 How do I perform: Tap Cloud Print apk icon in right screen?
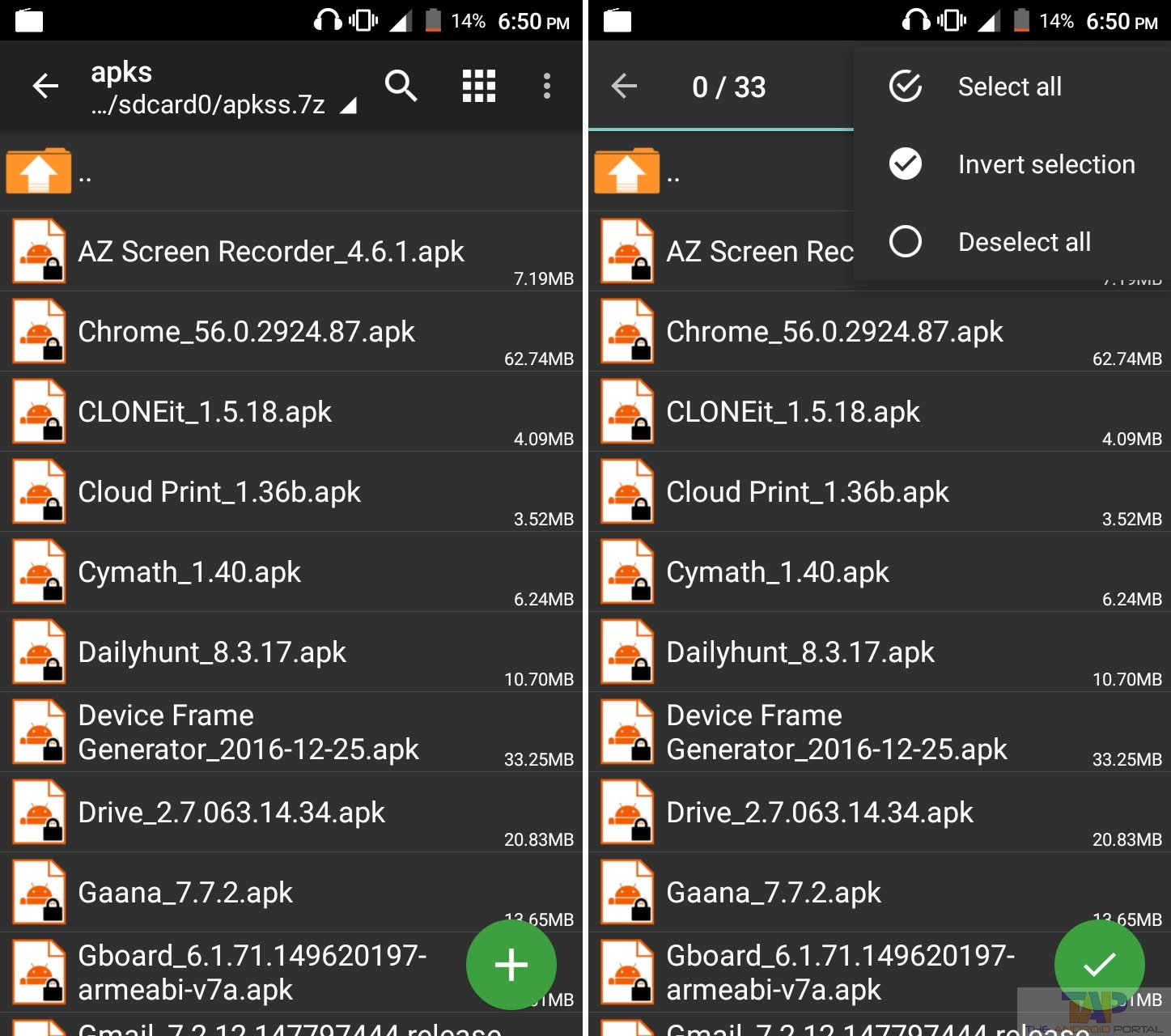(627, 491)
